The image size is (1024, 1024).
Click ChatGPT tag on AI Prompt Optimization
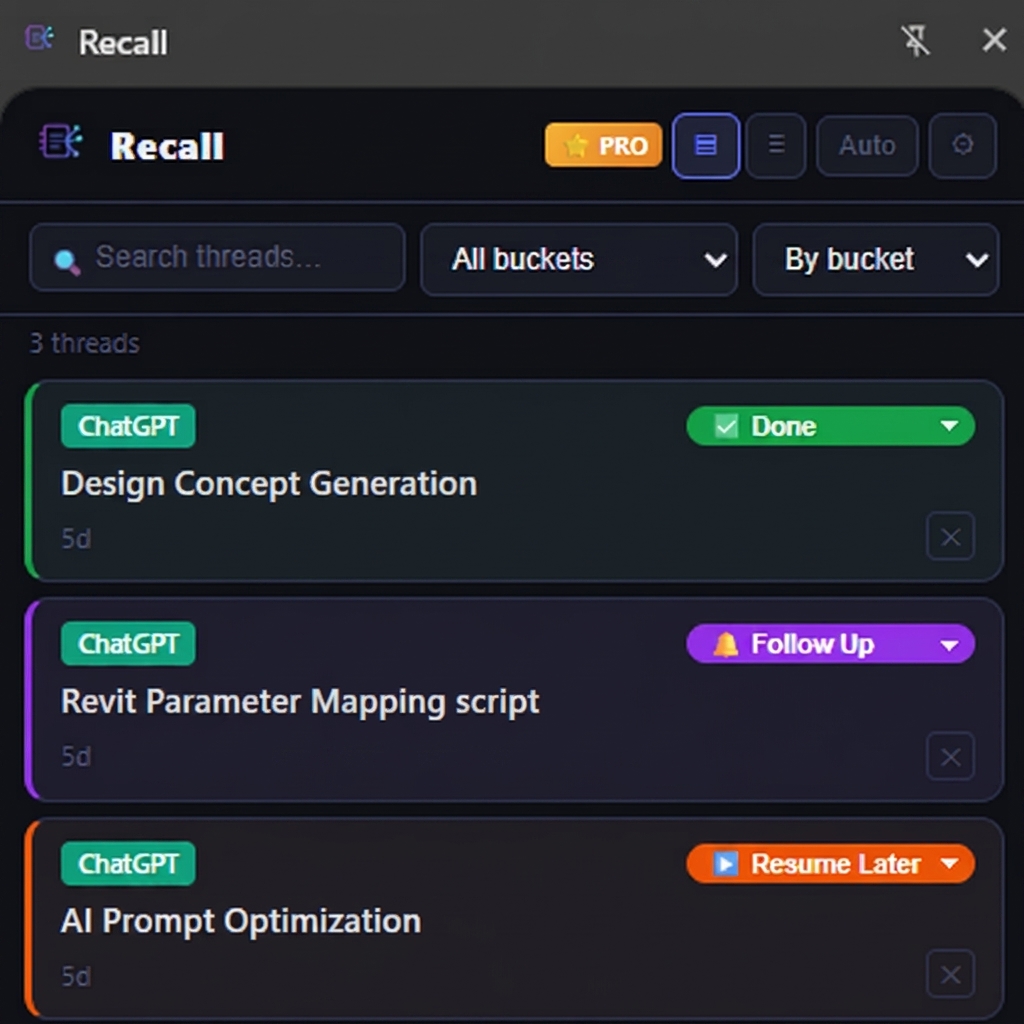[x=128, y=864]
